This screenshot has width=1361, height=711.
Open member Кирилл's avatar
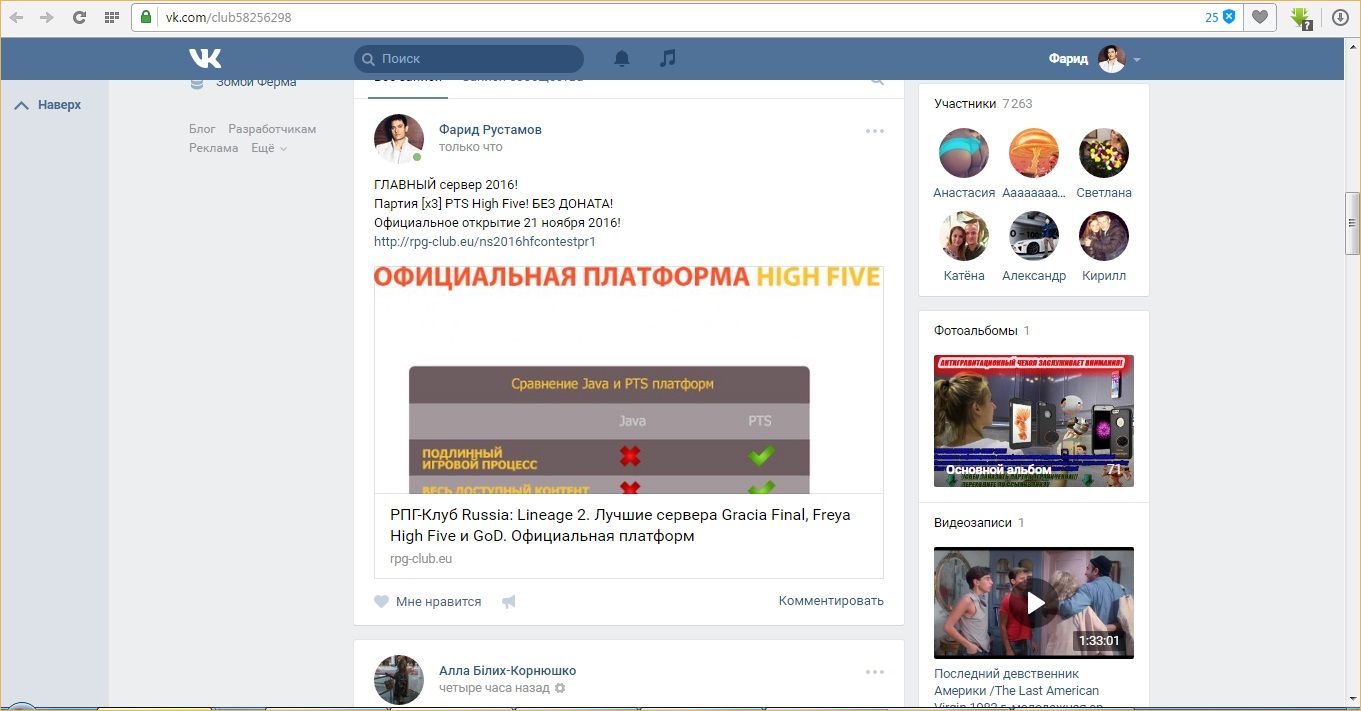pos(1104,236)
